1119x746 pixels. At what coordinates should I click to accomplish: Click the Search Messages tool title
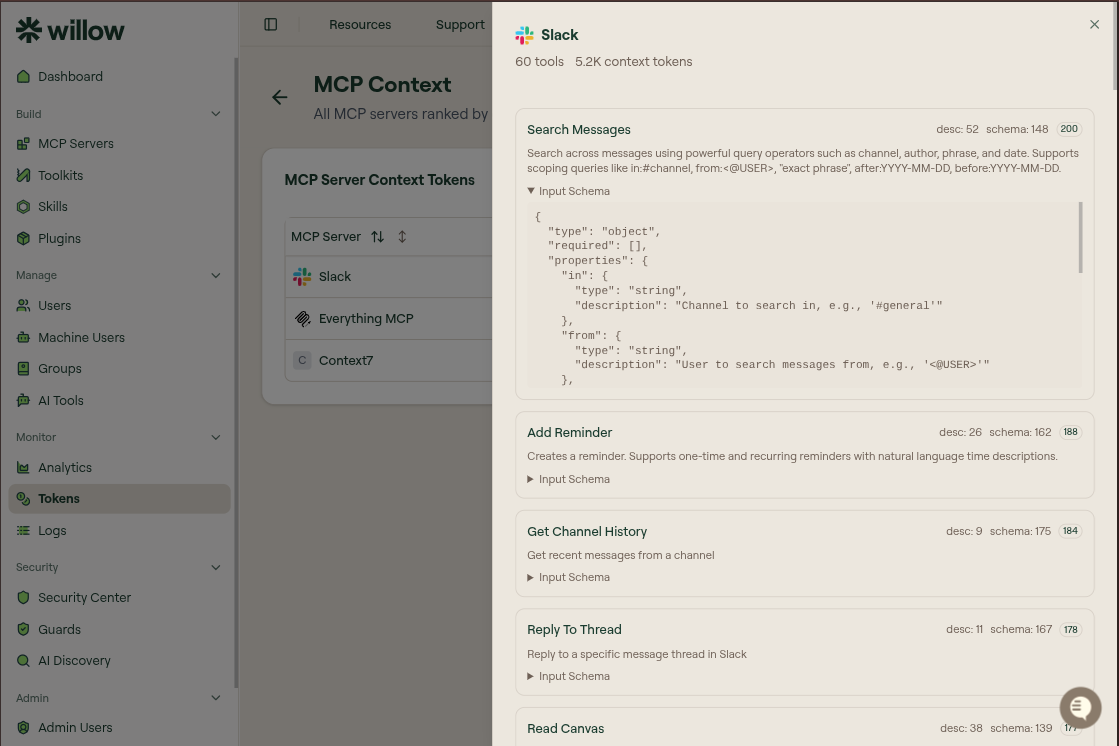tap(579, 129)
